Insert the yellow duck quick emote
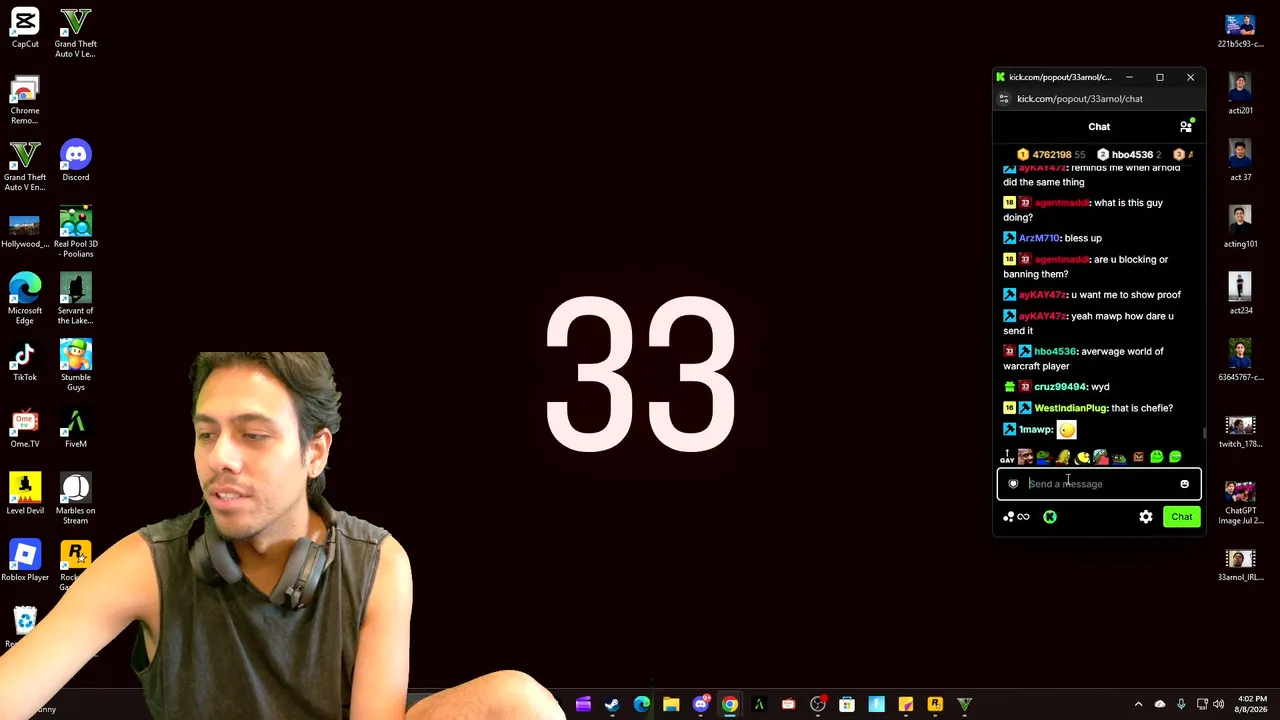1280x720 pixels. (1082, 457)
